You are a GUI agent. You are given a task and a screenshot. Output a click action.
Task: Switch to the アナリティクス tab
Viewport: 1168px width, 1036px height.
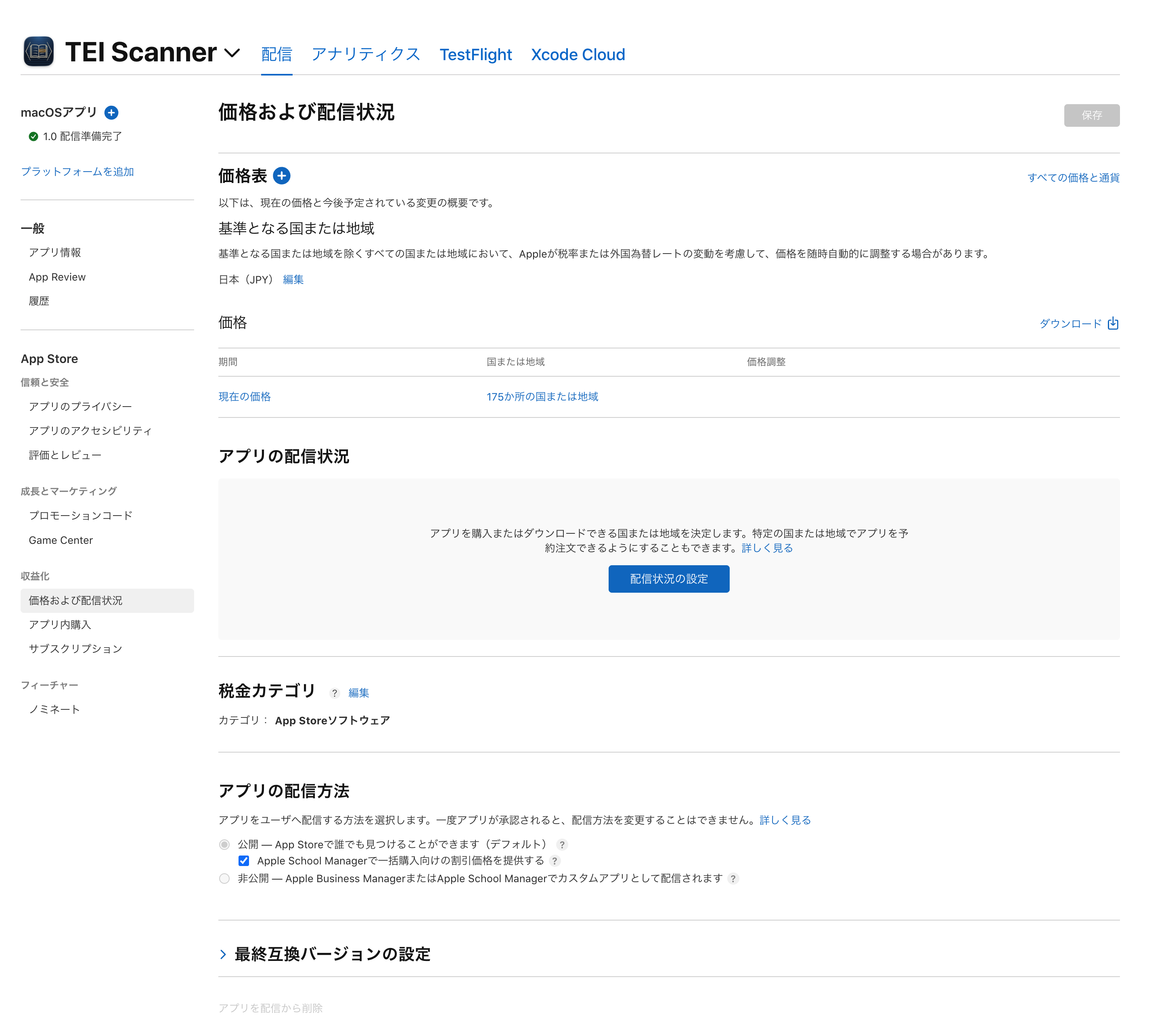click(x=366, y=55)
